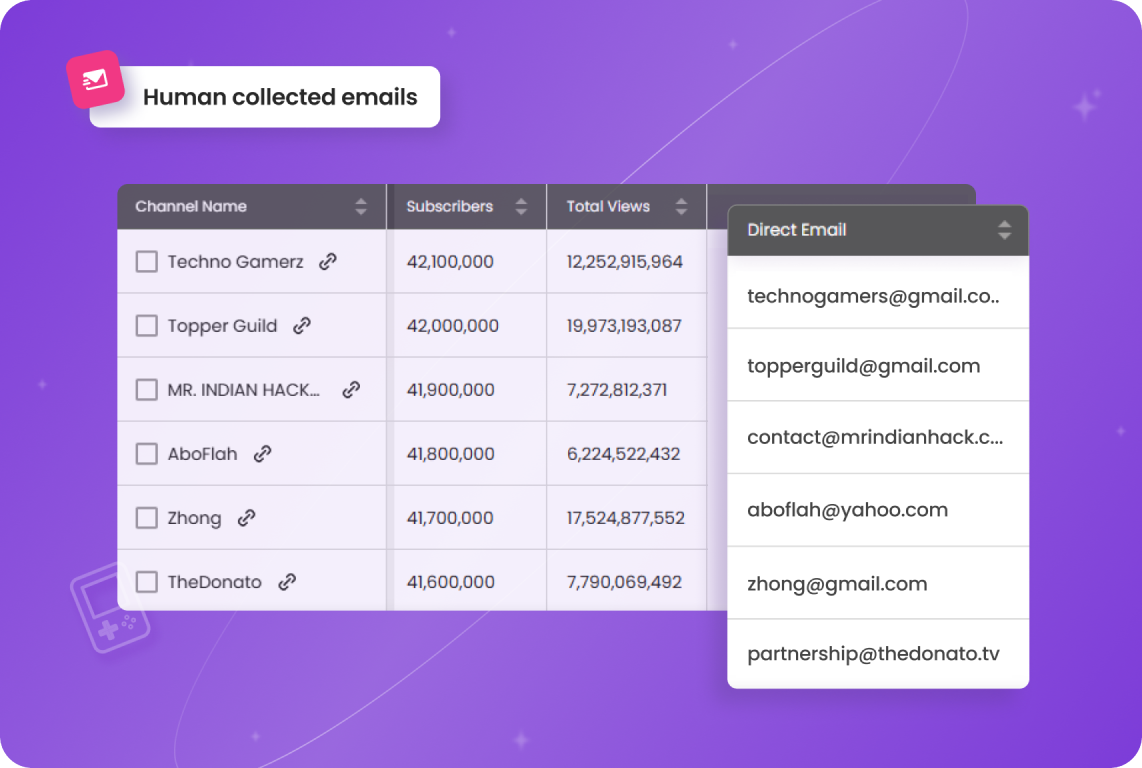Tick the Topper Guild row checkbox

click(146, 326)
